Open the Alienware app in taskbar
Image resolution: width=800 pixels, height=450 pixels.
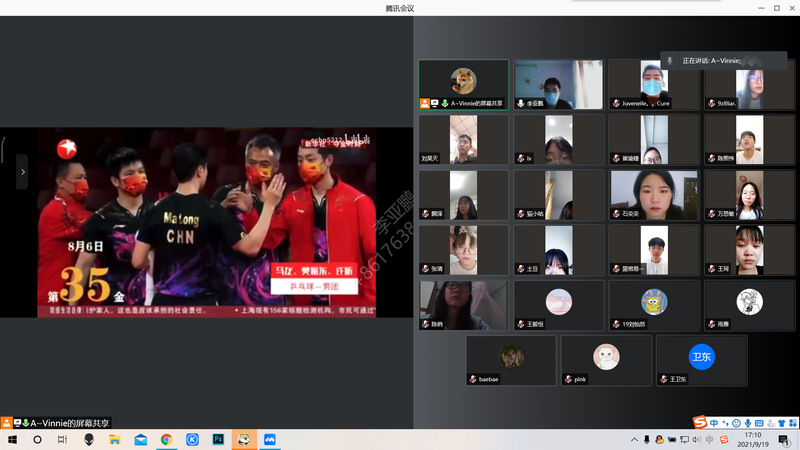[89, 439]
